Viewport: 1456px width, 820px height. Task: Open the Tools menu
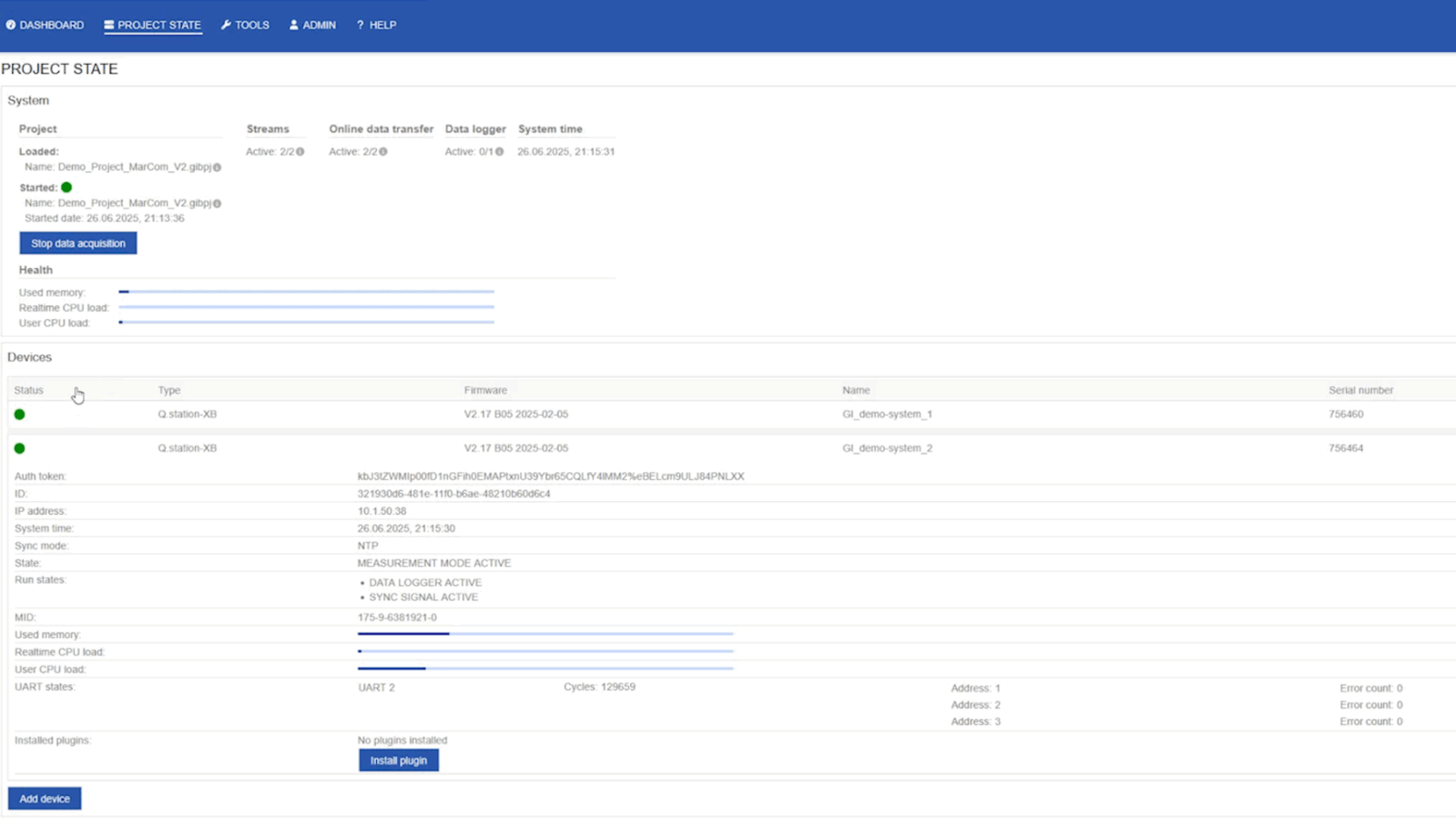tap(245, 25)
